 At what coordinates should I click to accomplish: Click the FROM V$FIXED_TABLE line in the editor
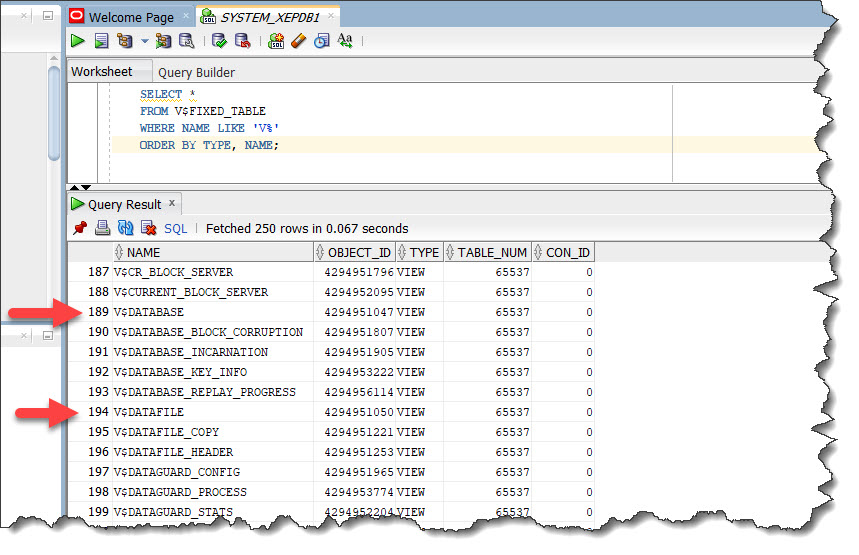(x=203, y=111)
